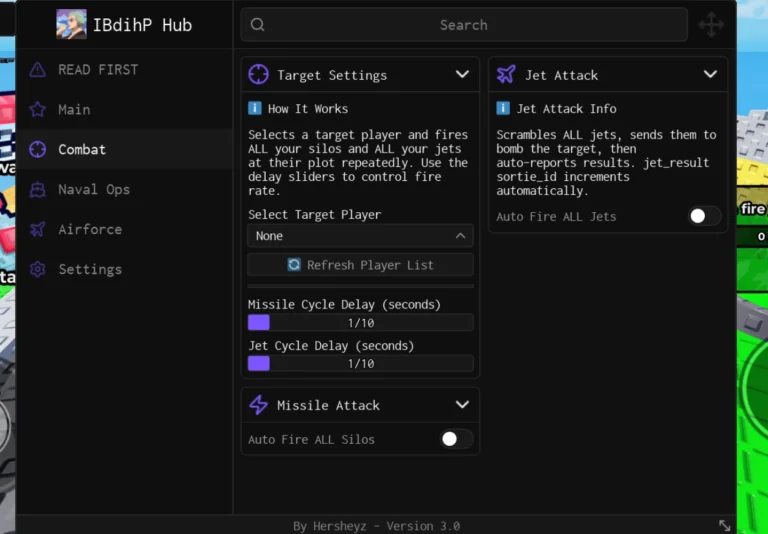Adjust the Missile Cycle Delay slider
This screenshot has height=534, width=768.
coord(360,323)
